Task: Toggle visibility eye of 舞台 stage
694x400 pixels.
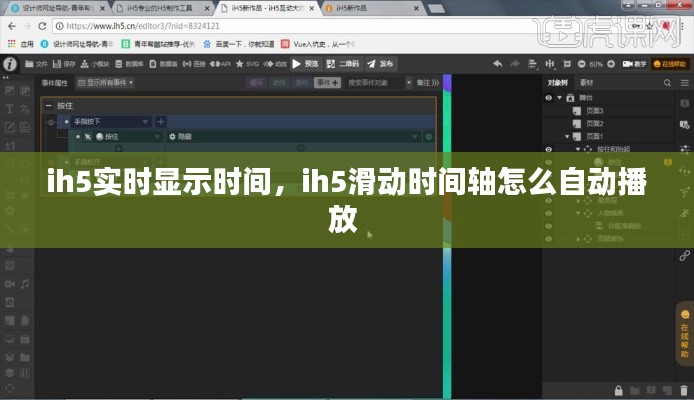Action: [548, 98]
